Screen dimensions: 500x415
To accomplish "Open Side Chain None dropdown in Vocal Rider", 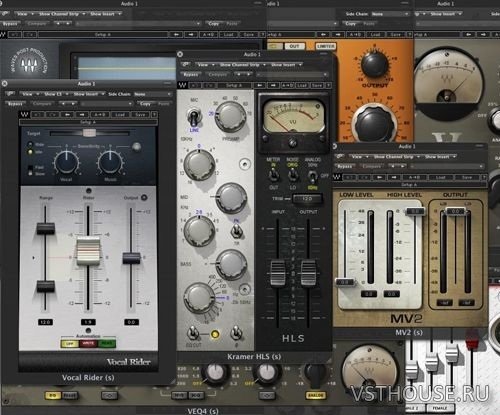I will pyautogui.click(x=153, y=94).
